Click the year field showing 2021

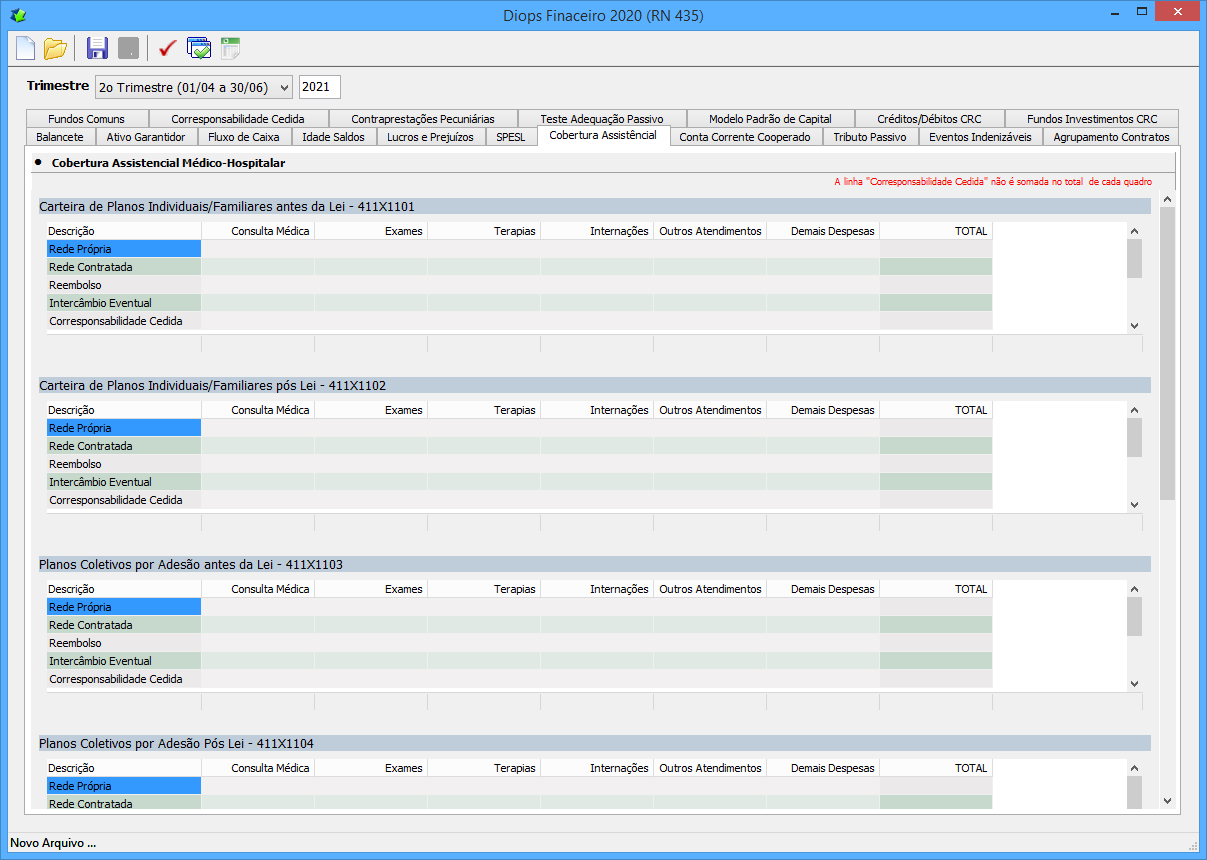click(x=320, y=87)
